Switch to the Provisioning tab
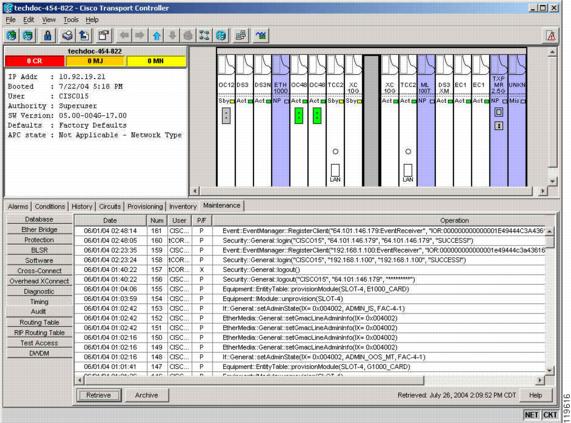Screen dimensions: 571x423 point(145,206)
